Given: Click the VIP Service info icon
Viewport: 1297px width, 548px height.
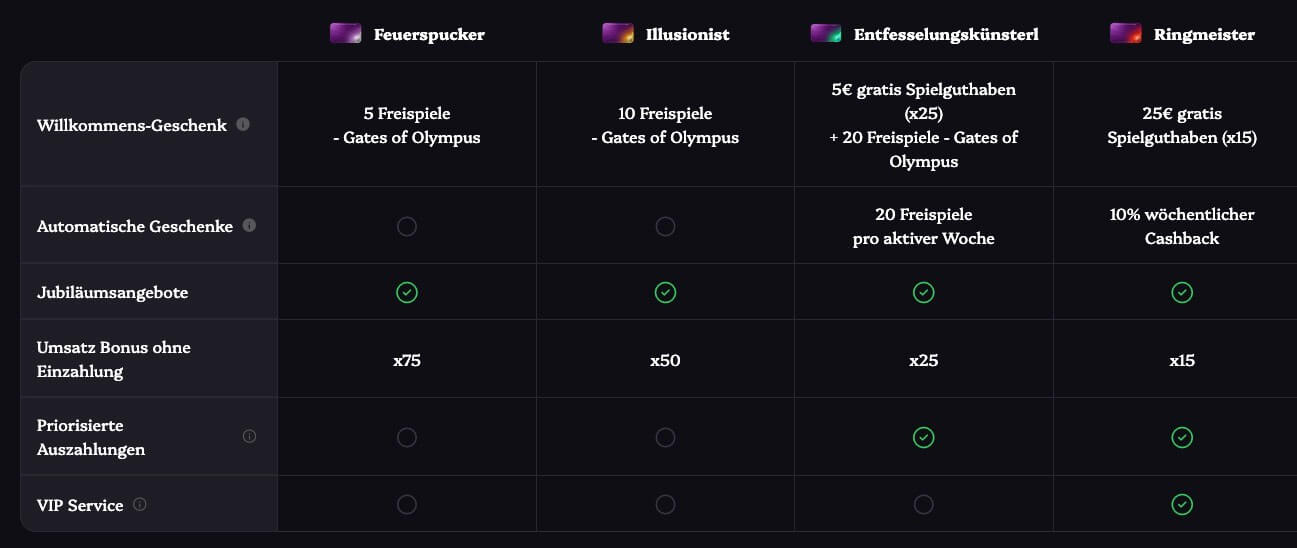Looking at the screenshot, I should [x=139, y=504].
